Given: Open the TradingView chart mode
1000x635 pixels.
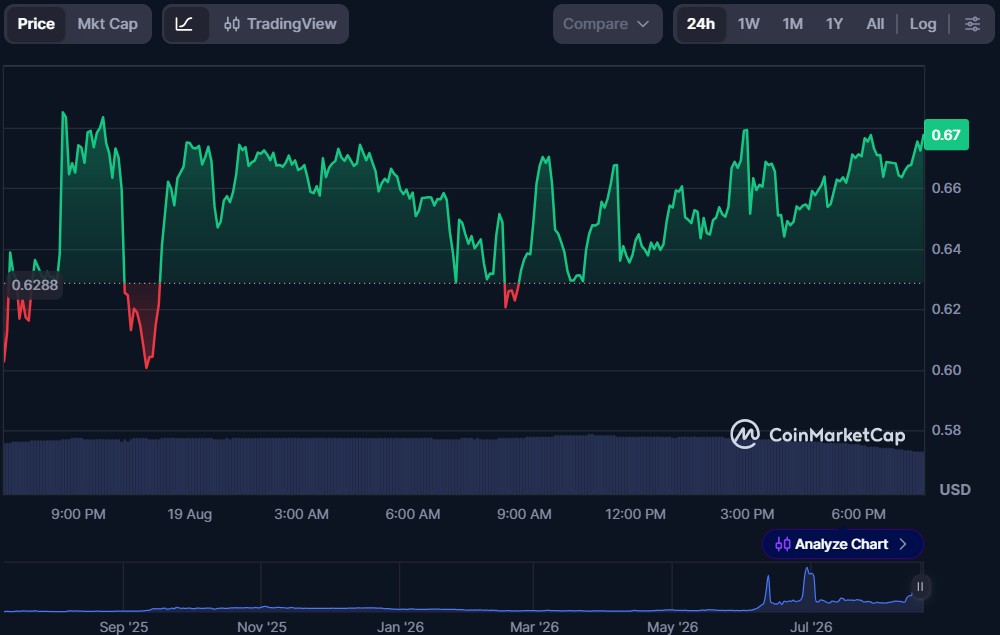Looking at the screenshot, I should (280, 24).
